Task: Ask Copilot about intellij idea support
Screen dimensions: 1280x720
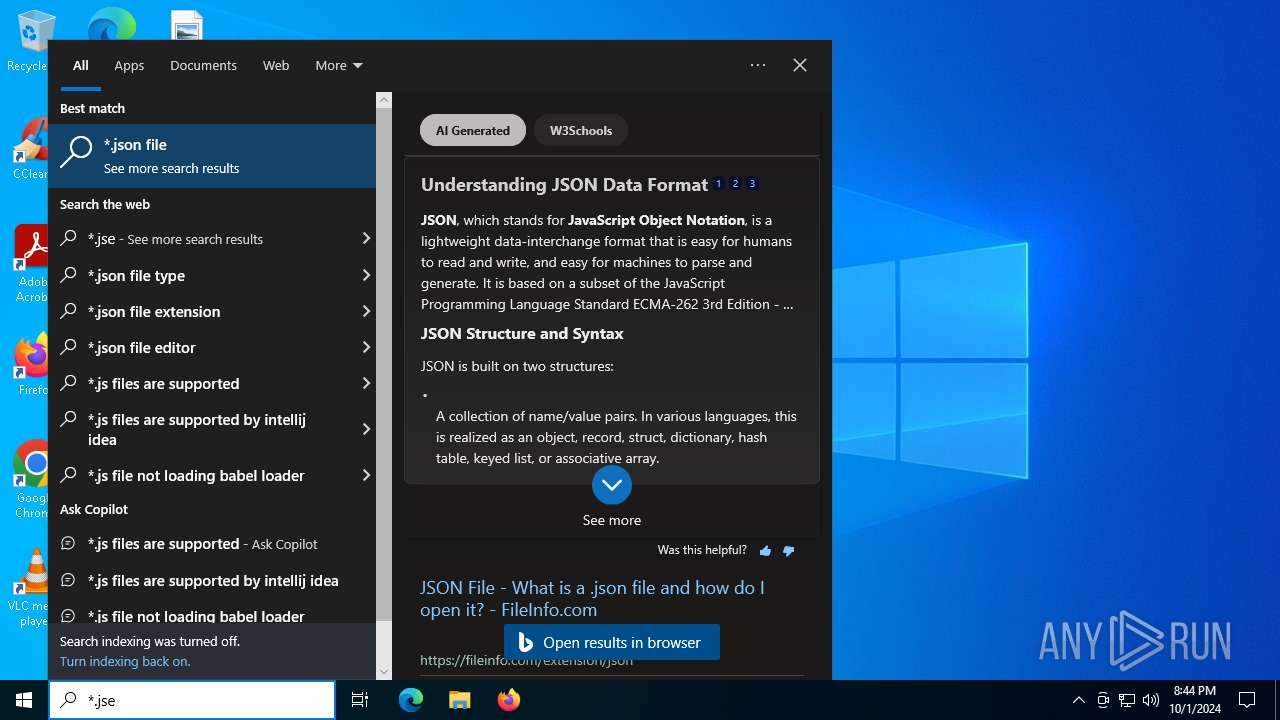Action: [212, 580]
